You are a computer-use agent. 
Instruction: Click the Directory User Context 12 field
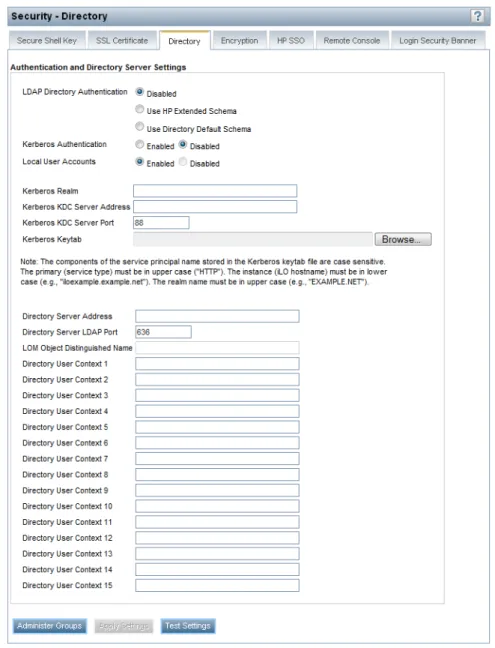(217, 538)
